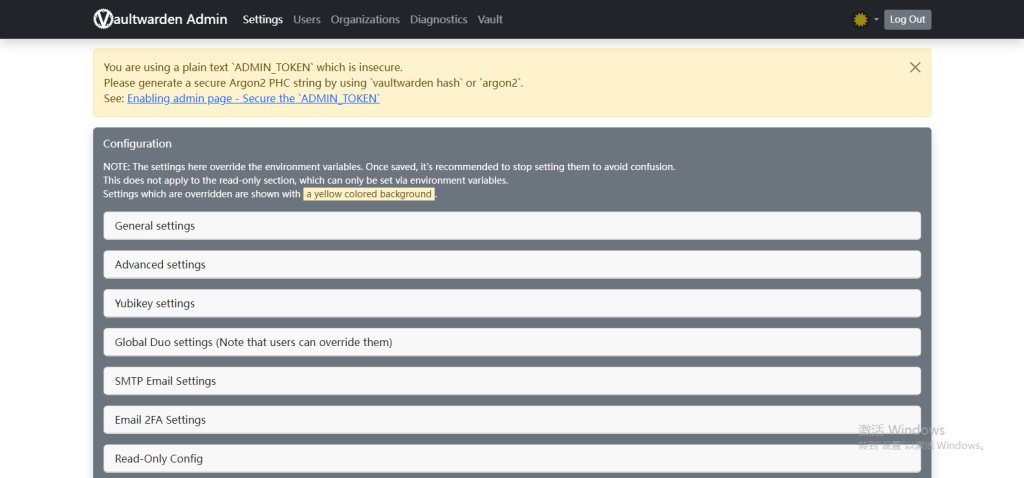1024x478 pixels.
Task: Click the sun theme icon
Action: pos(860,19)
